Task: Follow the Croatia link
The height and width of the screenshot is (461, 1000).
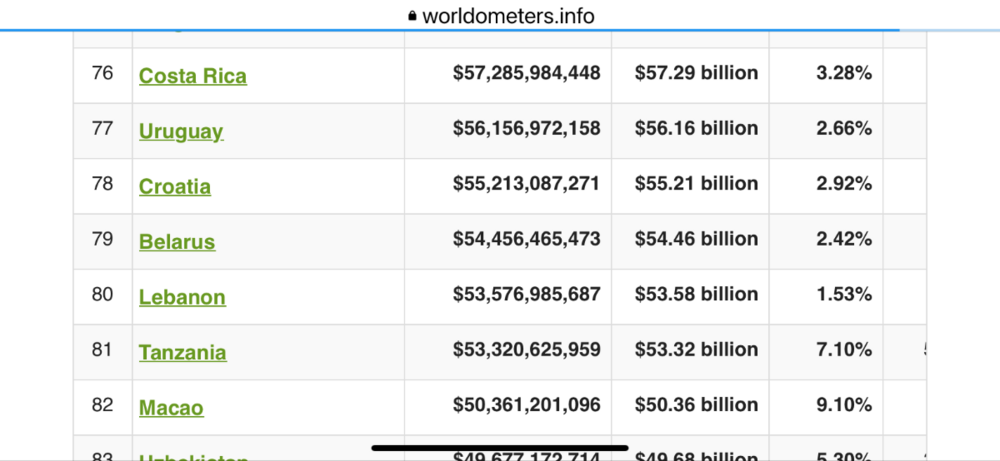Action: [175, 186]
